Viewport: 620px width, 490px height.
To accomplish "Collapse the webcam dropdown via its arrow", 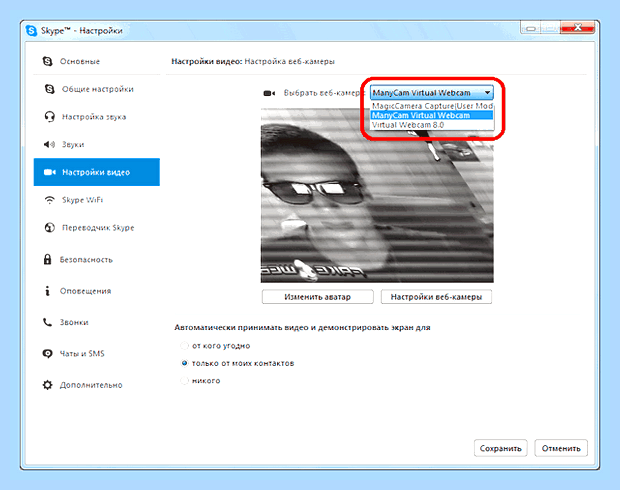I will pos(488,93).
